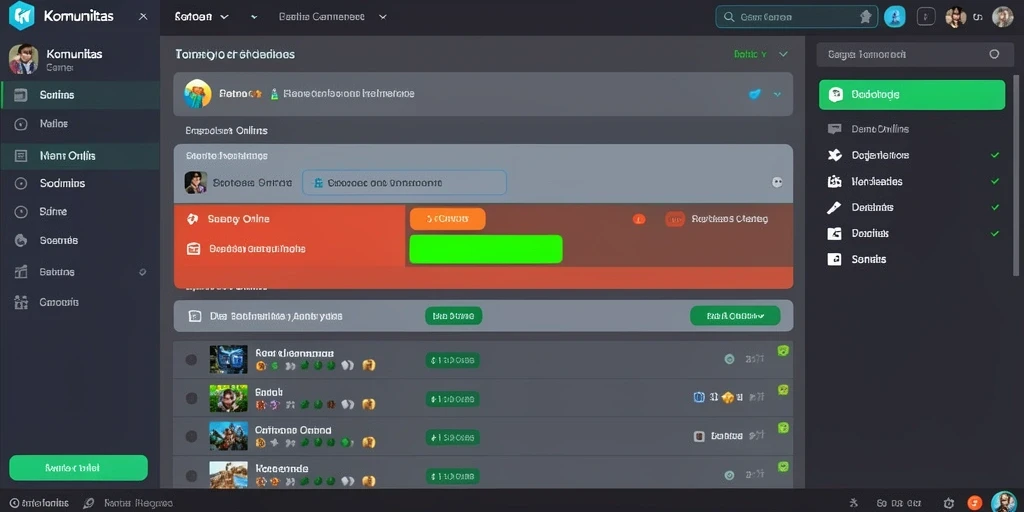Toggle the green checkmark beside Dogierletons

[995, 155]
